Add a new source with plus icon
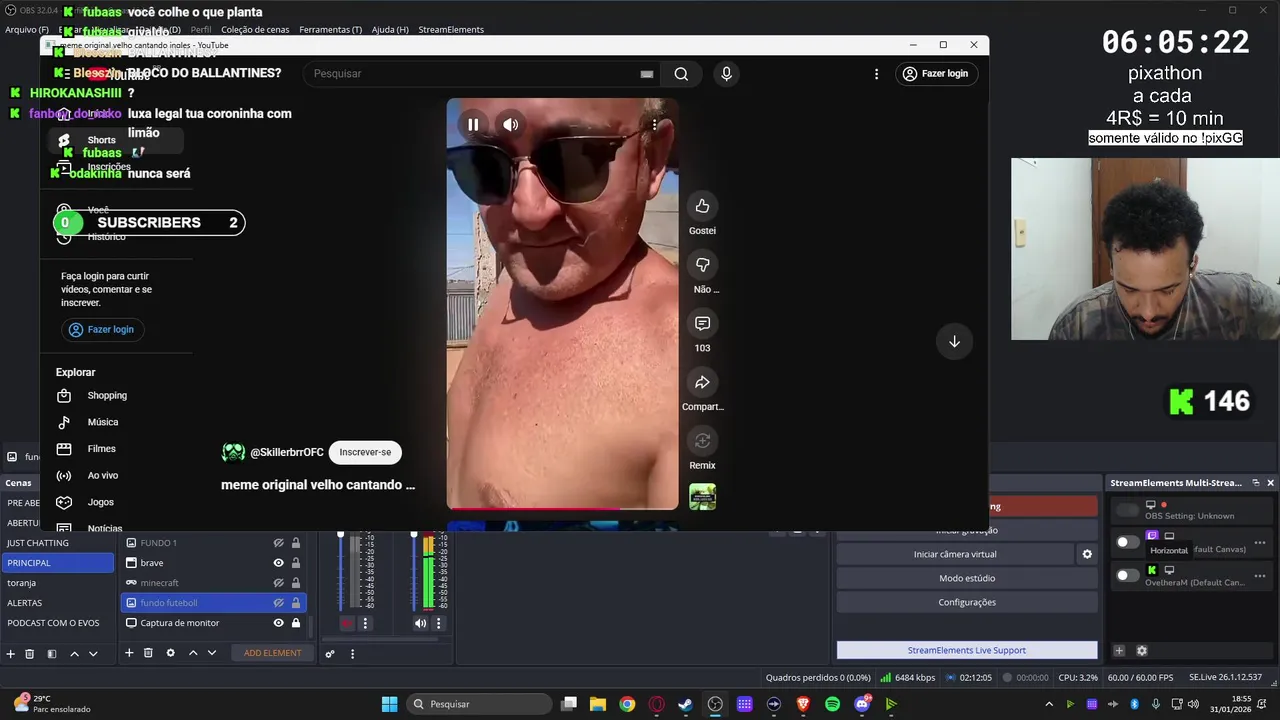1280x720 pixels. tap(129, 653)
